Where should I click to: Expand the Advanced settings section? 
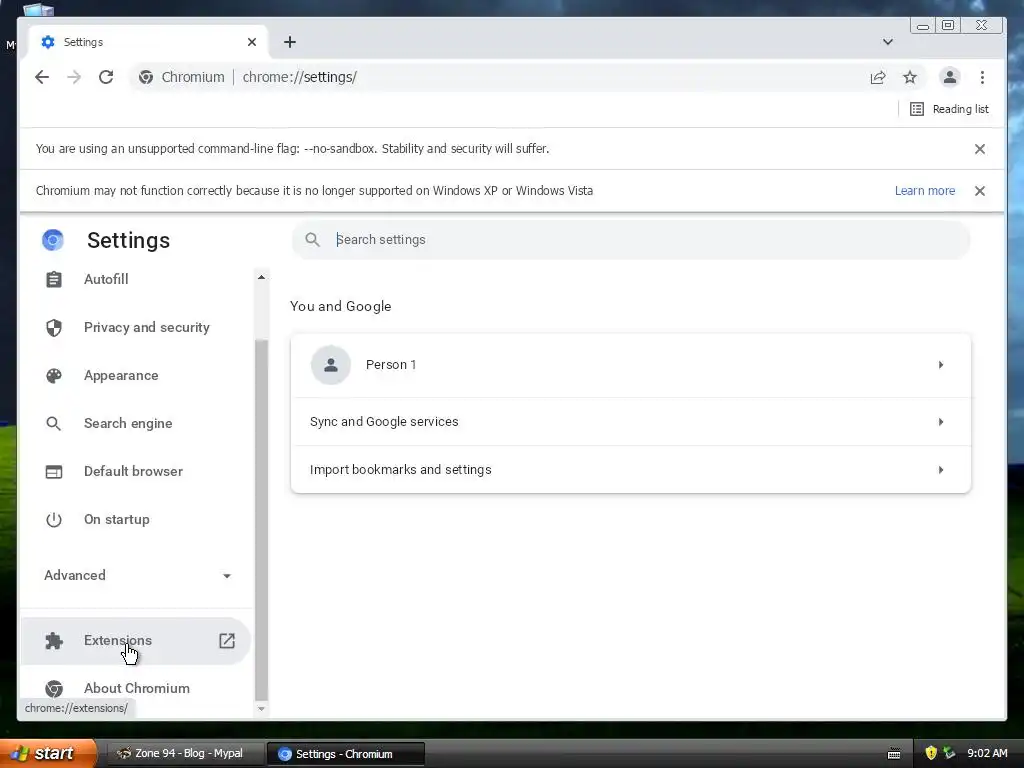pyautogui.click(x=137, y=575)
